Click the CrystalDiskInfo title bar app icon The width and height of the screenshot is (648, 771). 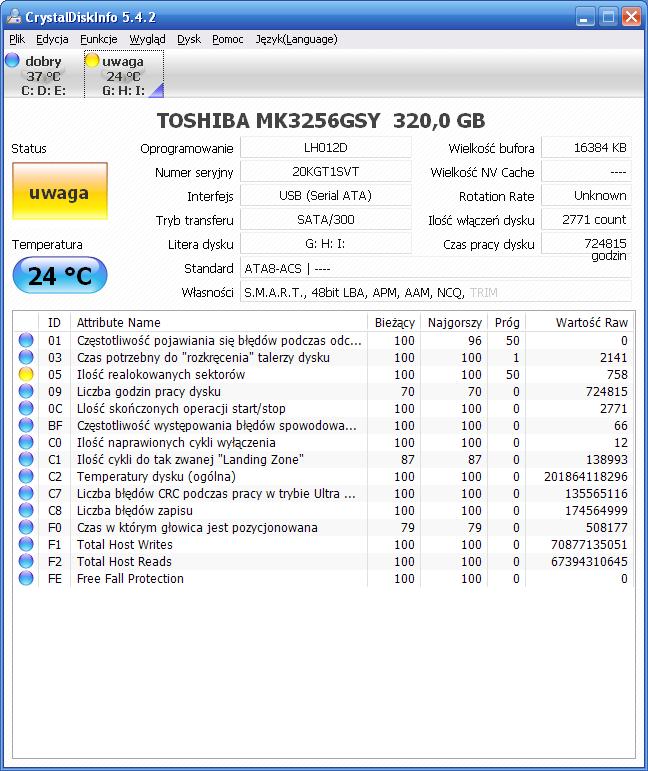point(12,17)
